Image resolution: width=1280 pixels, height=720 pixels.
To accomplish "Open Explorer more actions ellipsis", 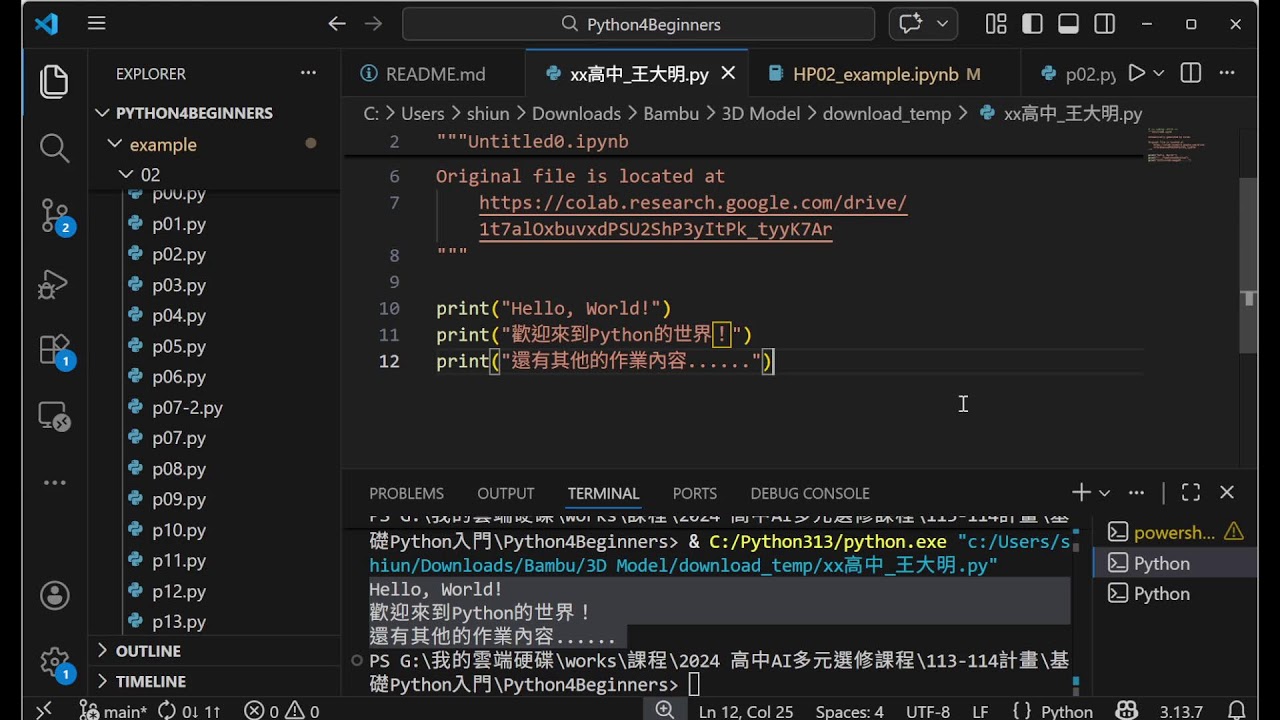I will point(308,73).
